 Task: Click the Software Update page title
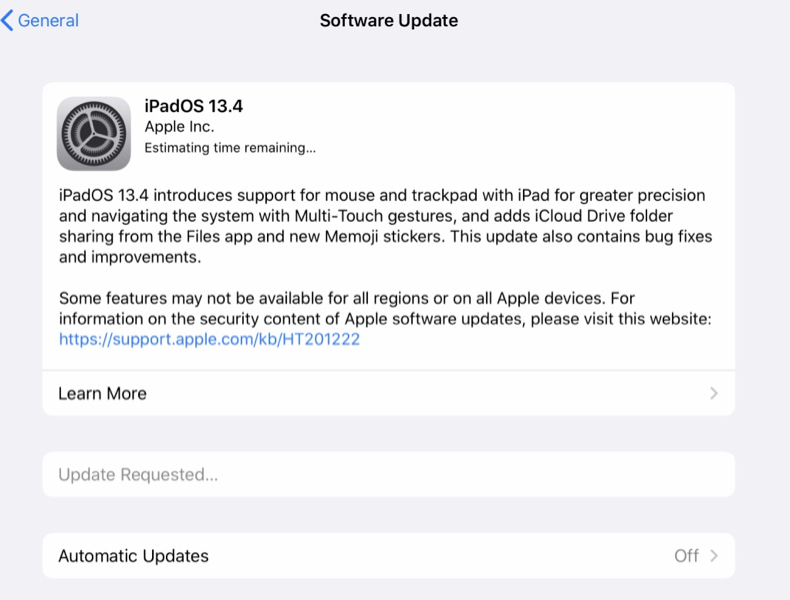click(x=389, y=21)
